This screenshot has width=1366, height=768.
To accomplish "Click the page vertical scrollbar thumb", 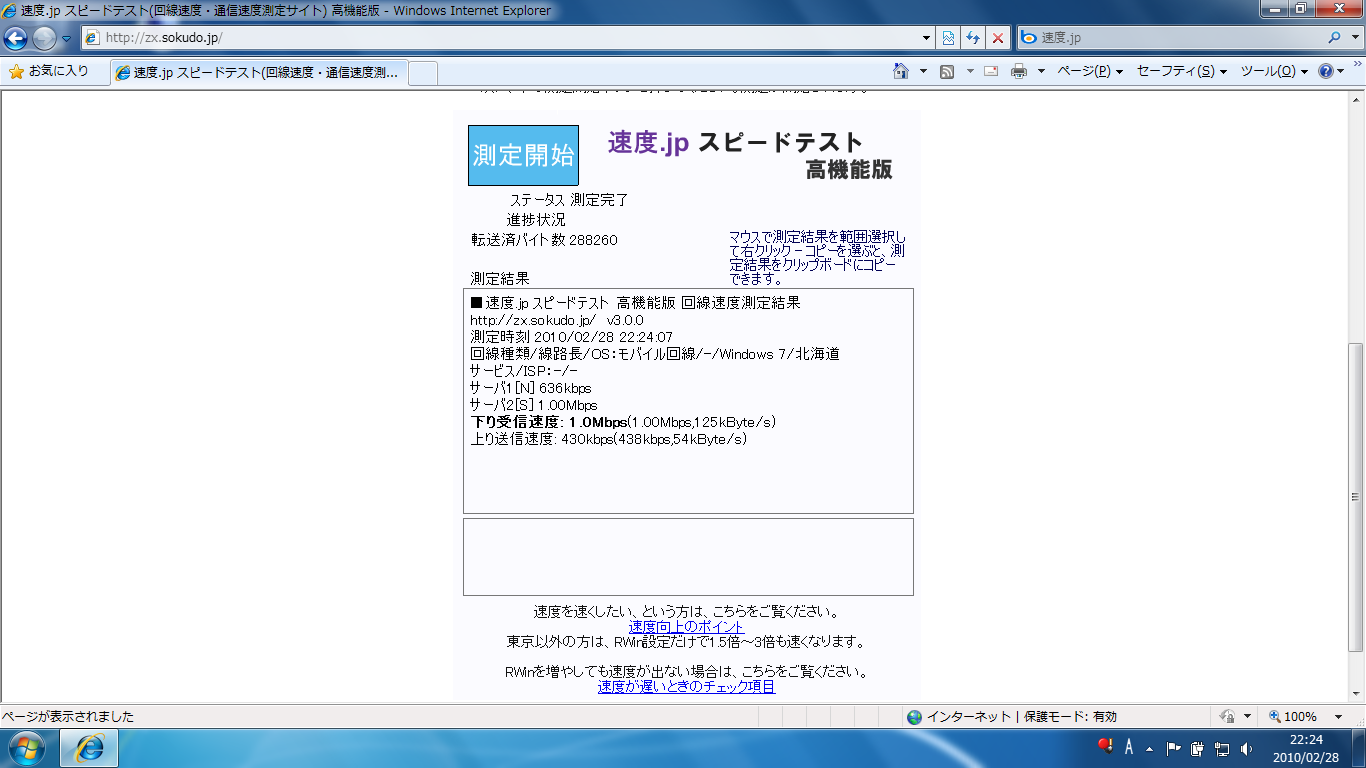I will 1356,497.
